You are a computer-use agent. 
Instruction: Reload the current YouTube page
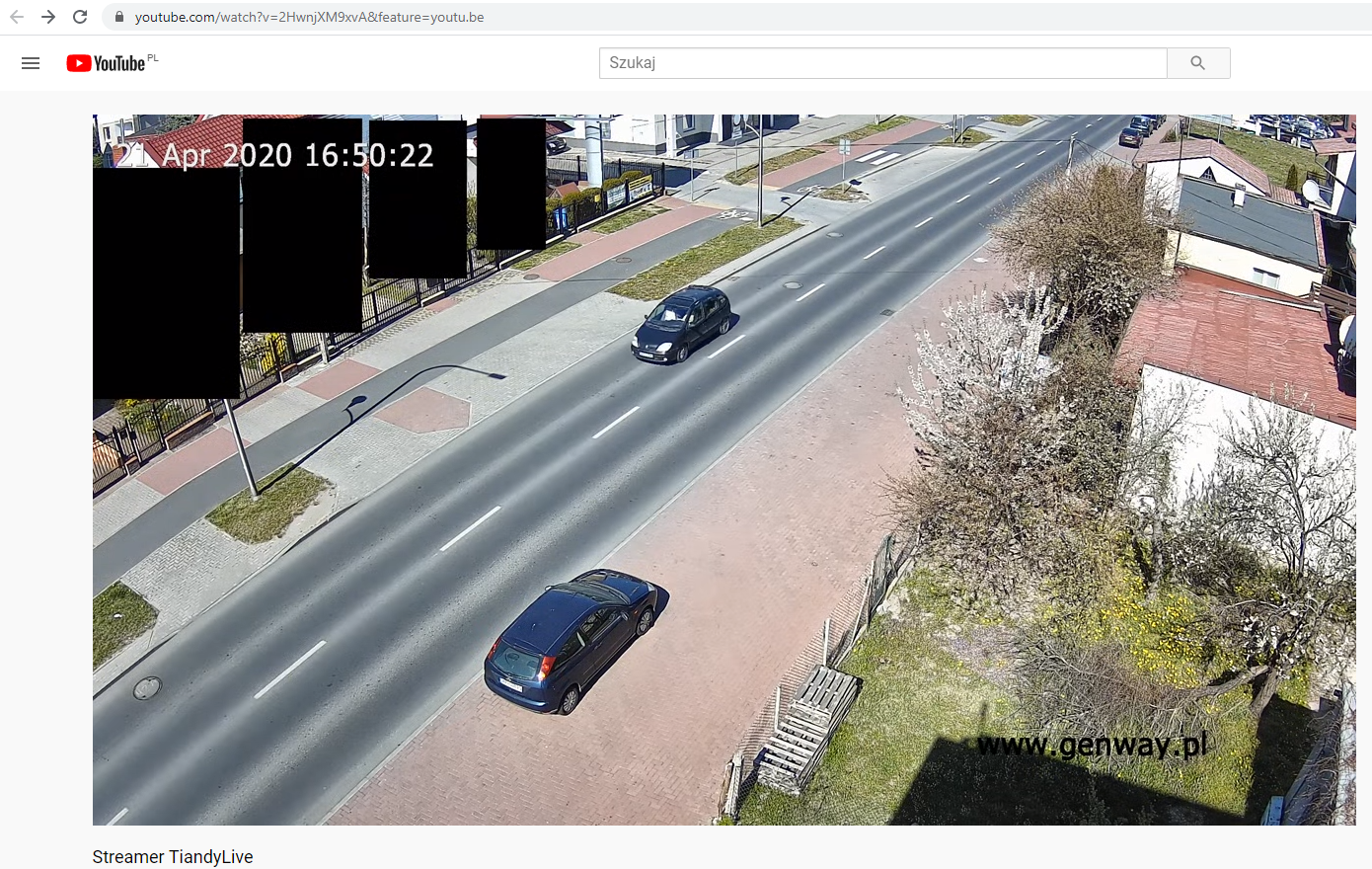click(80, 17)
